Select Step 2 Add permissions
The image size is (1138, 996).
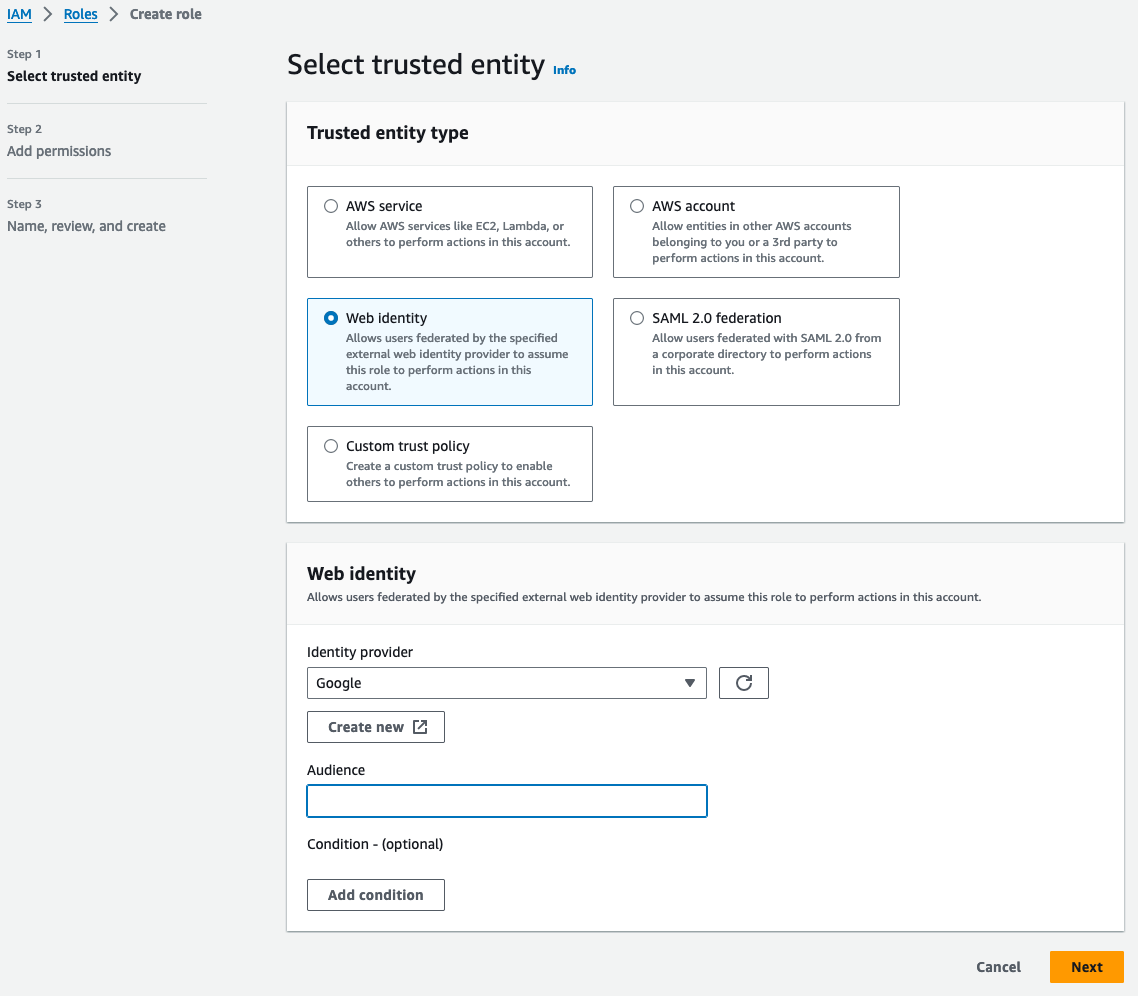(59, 151)
